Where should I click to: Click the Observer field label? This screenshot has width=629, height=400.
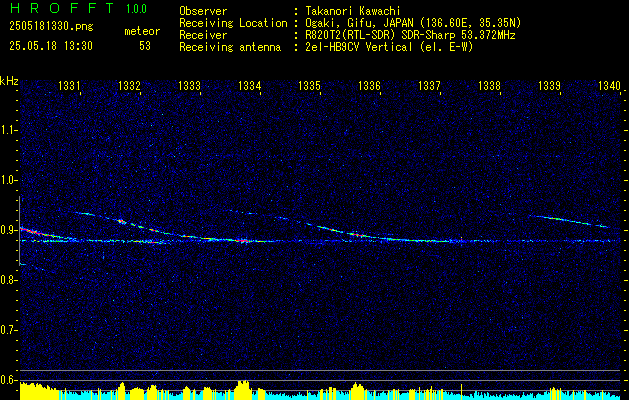point(203,11)
